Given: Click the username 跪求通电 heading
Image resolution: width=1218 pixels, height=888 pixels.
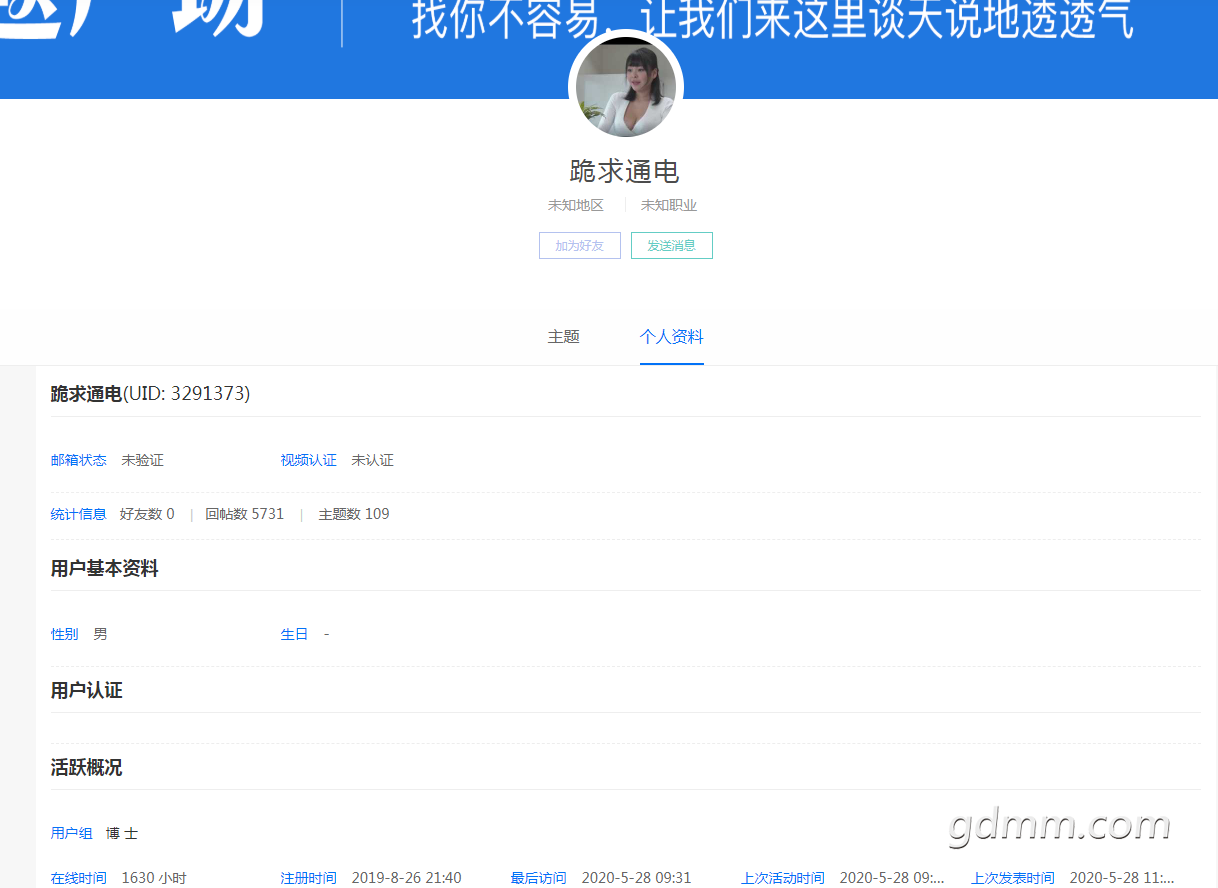Looking at the screenshot, I should coord(625,171).
